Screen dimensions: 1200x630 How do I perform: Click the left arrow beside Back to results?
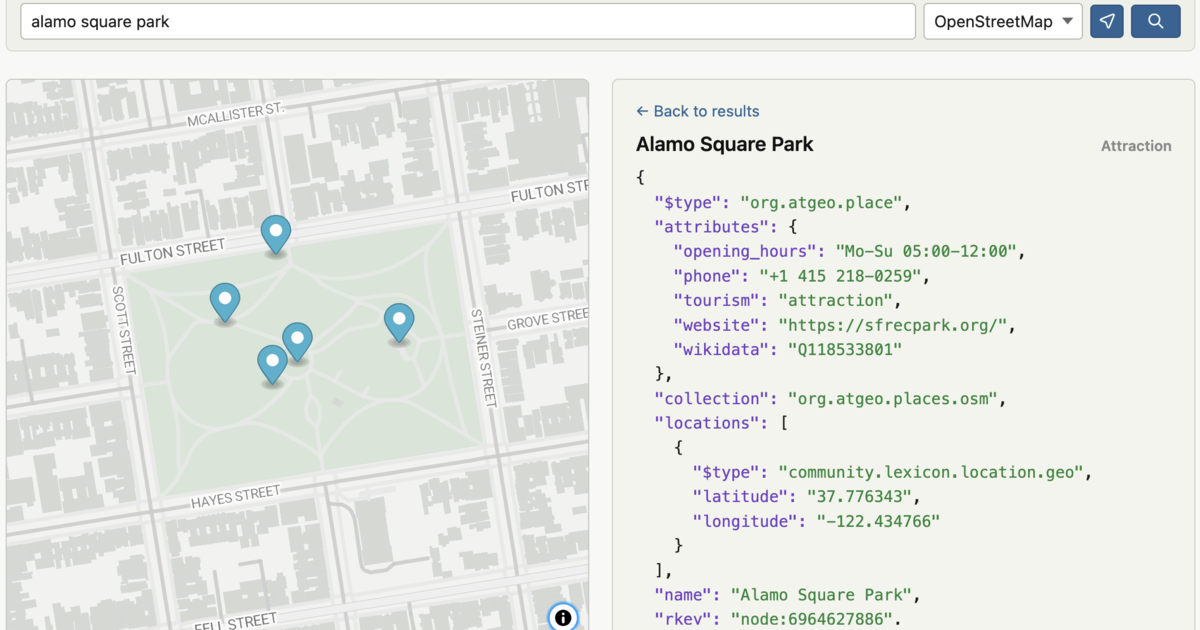tap(642, 111)
